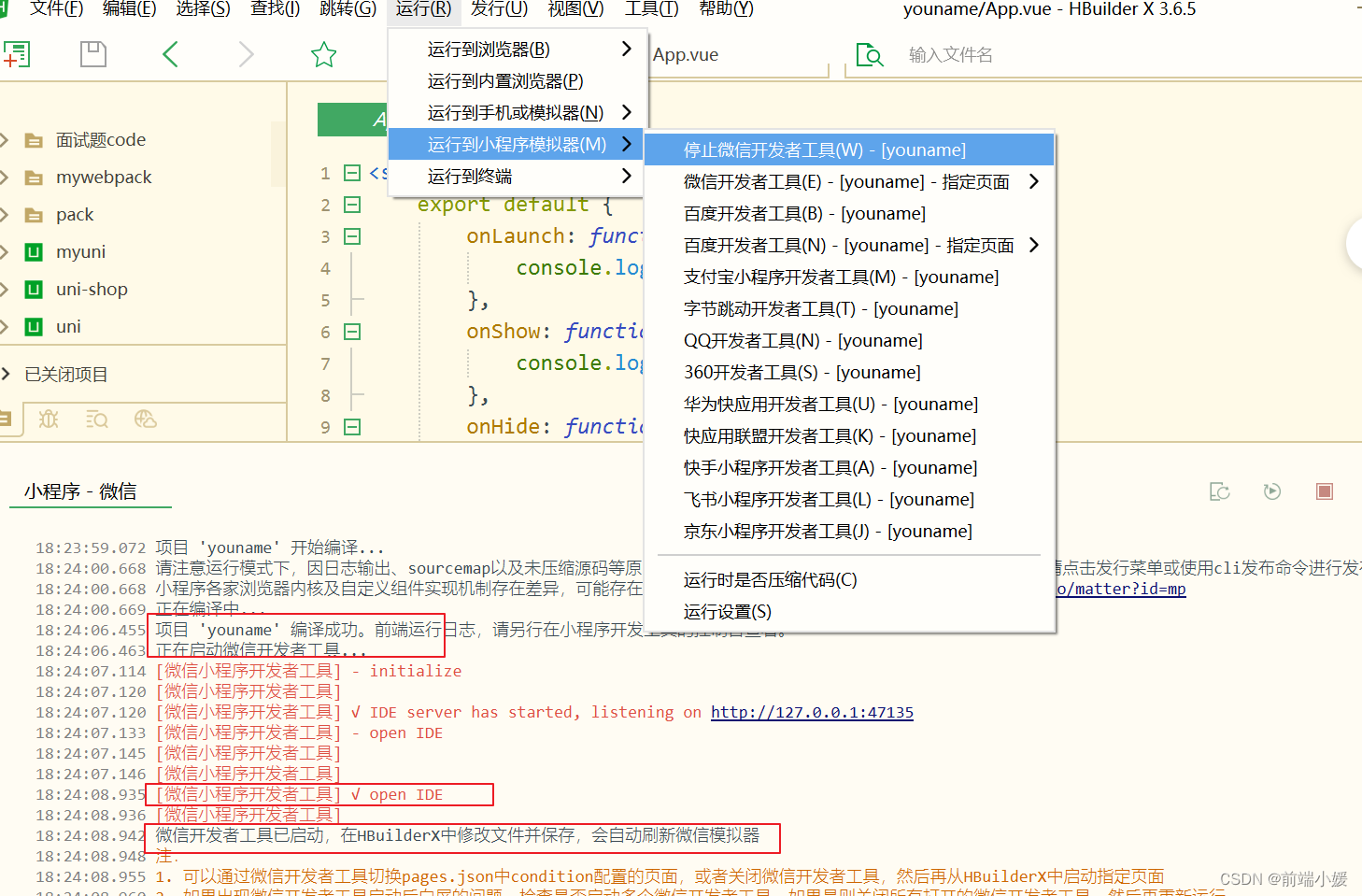Click the mywebpack folder icon
Viewport: 1362px width, 896px height.
pyautogui.click(x=34, y=178)
